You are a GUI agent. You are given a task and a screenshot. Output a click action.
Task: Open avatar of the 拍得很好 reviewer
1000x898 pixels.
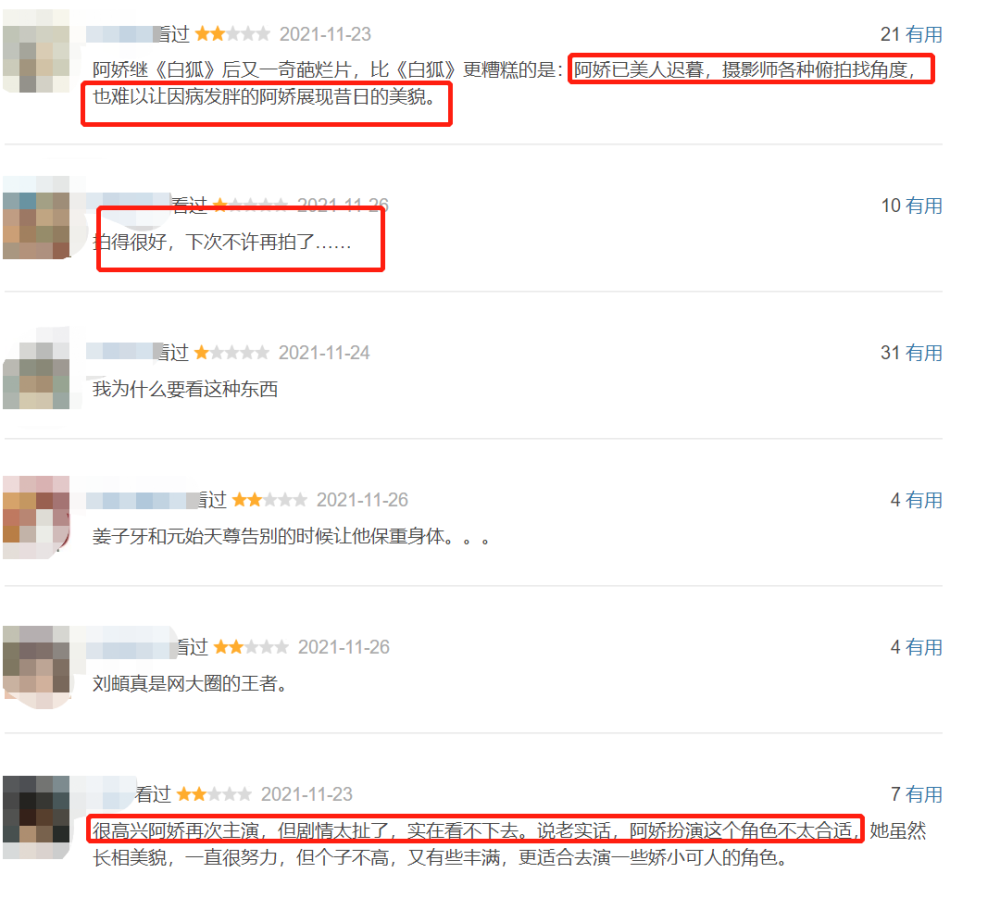point(36,217)
